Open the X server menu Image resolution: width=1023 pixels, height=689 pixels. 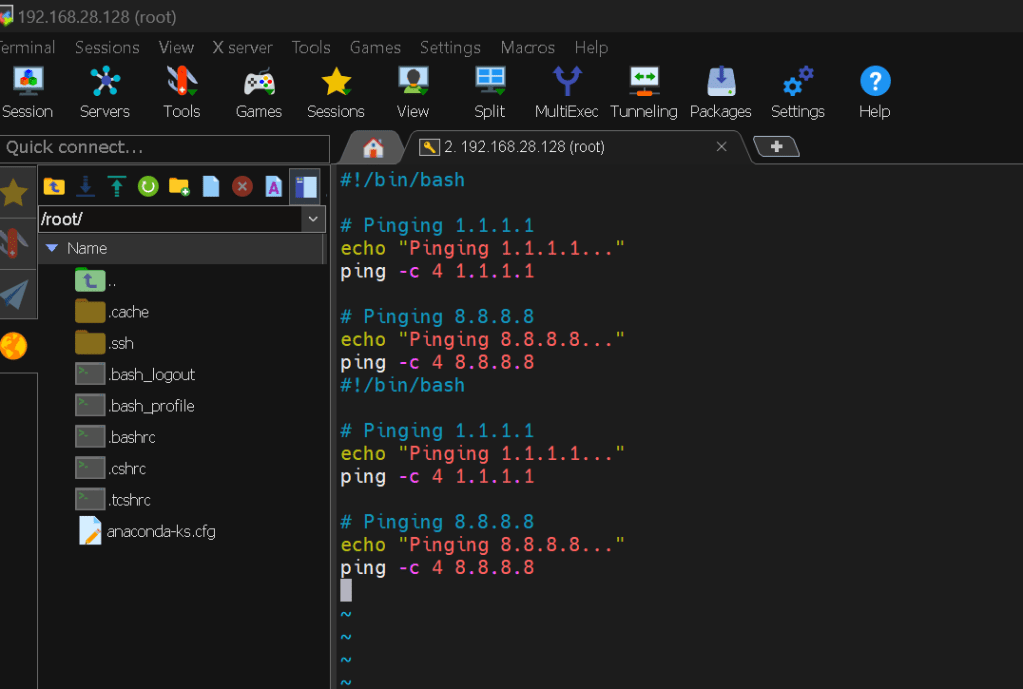coord(243,48)
